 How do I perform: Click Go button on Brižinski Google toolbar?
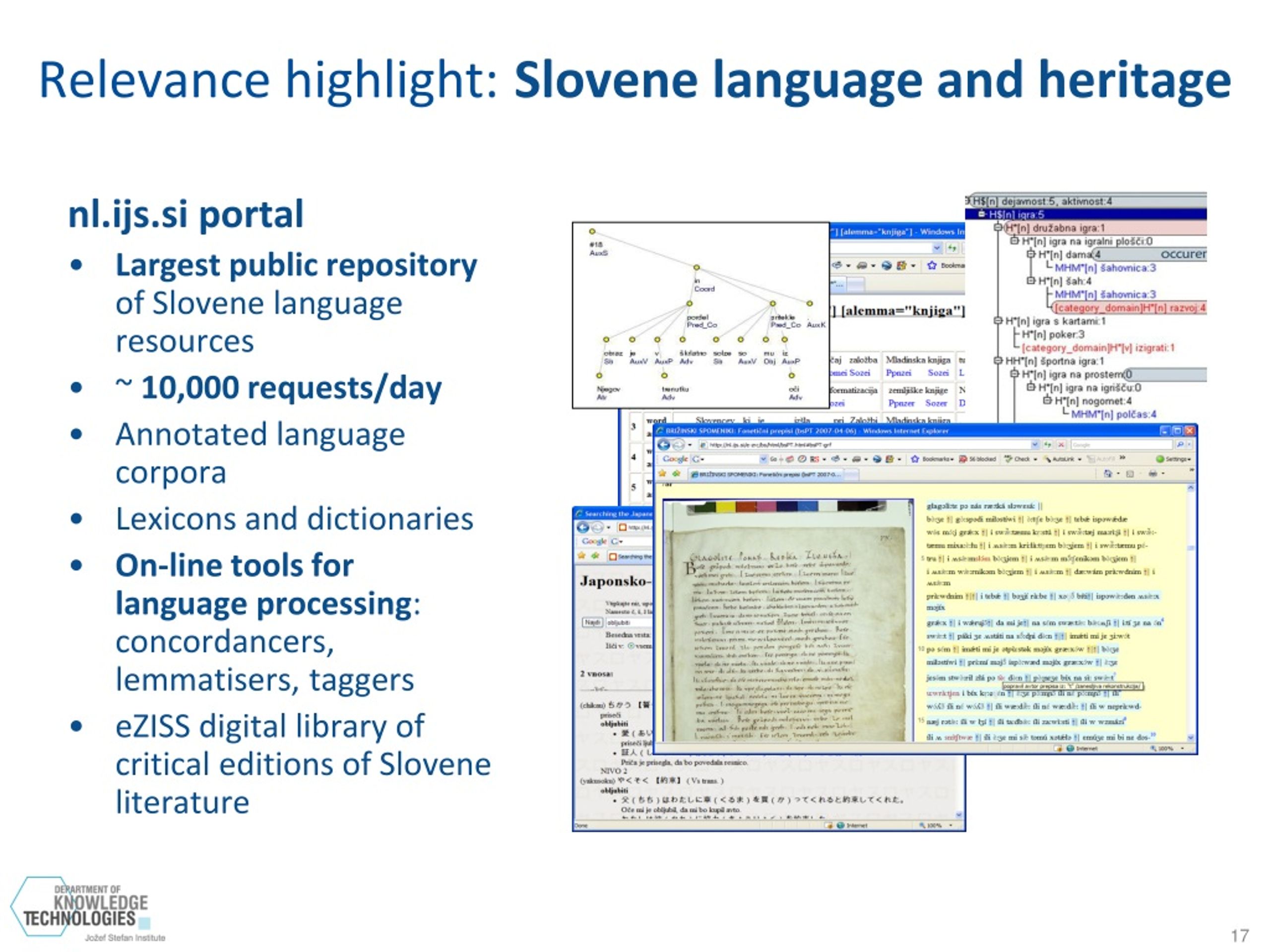coord(773,459)
